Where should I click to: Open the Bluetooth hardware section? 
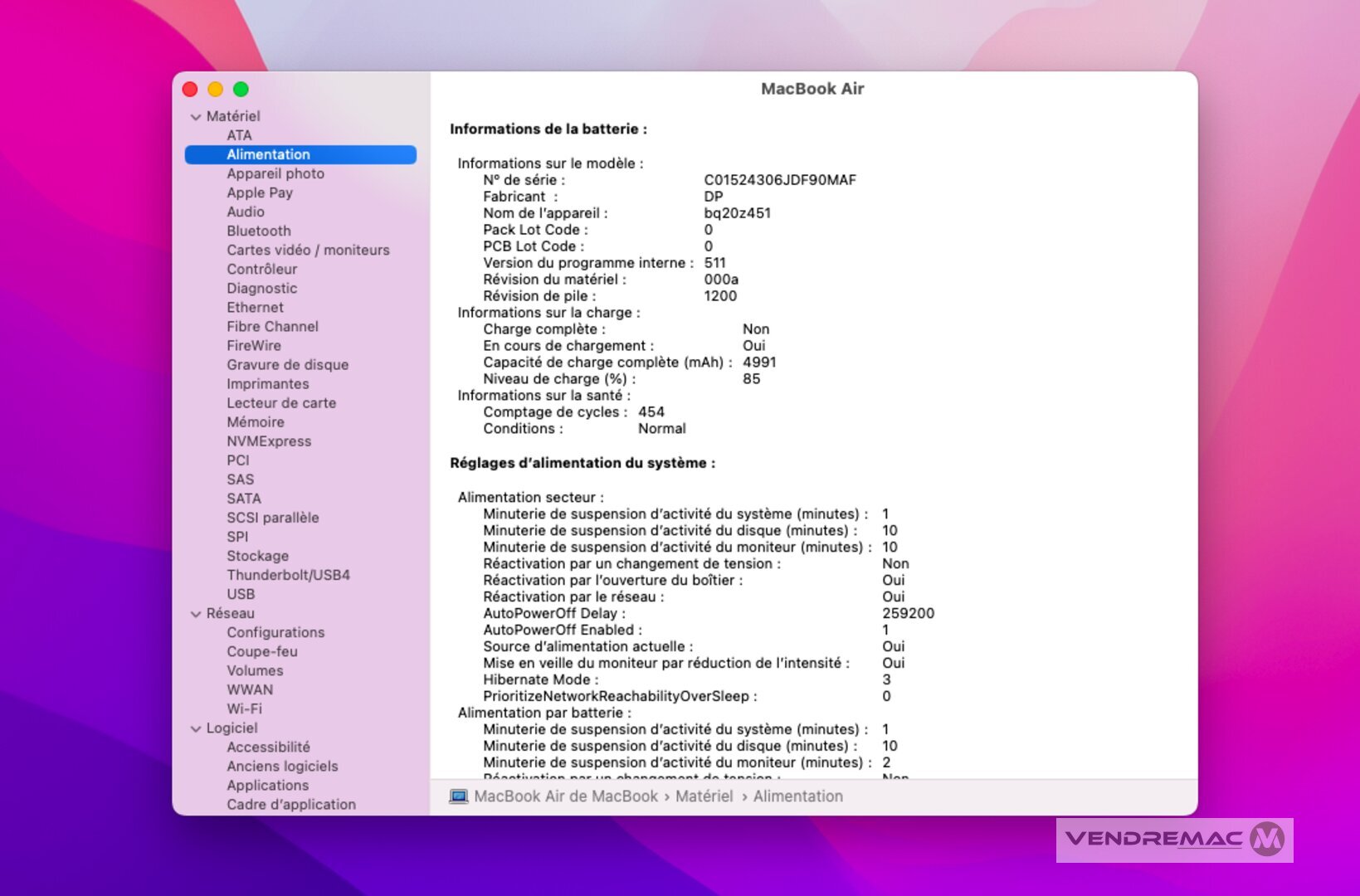coord(258,231)
